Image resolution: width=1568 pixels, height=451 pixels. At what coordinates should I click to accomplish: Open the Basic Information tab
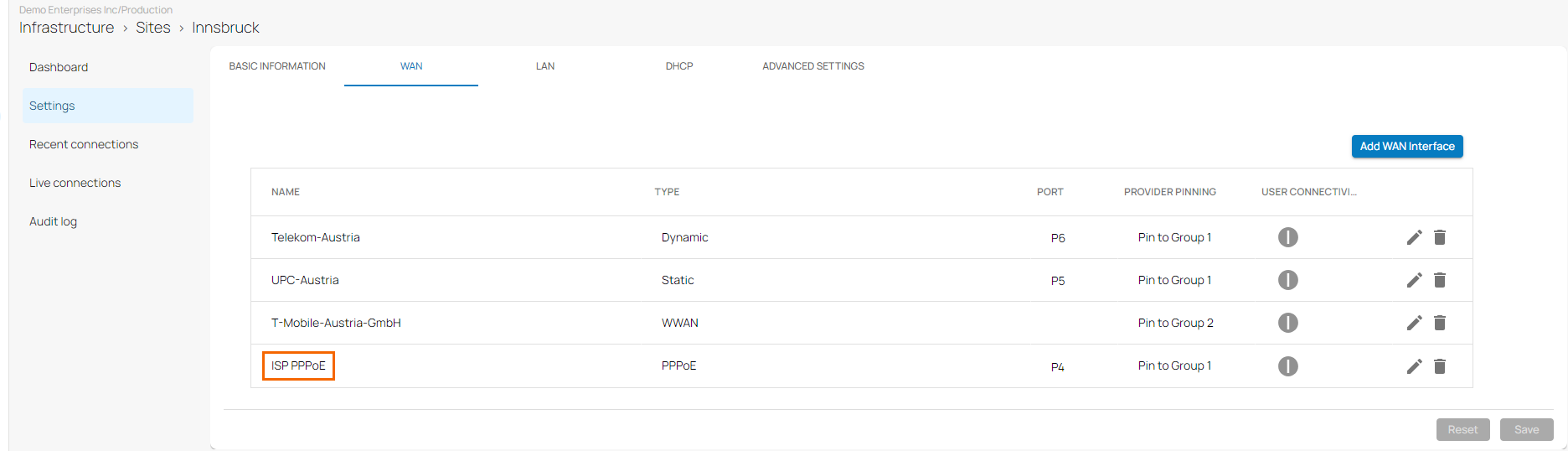[277, 66]
